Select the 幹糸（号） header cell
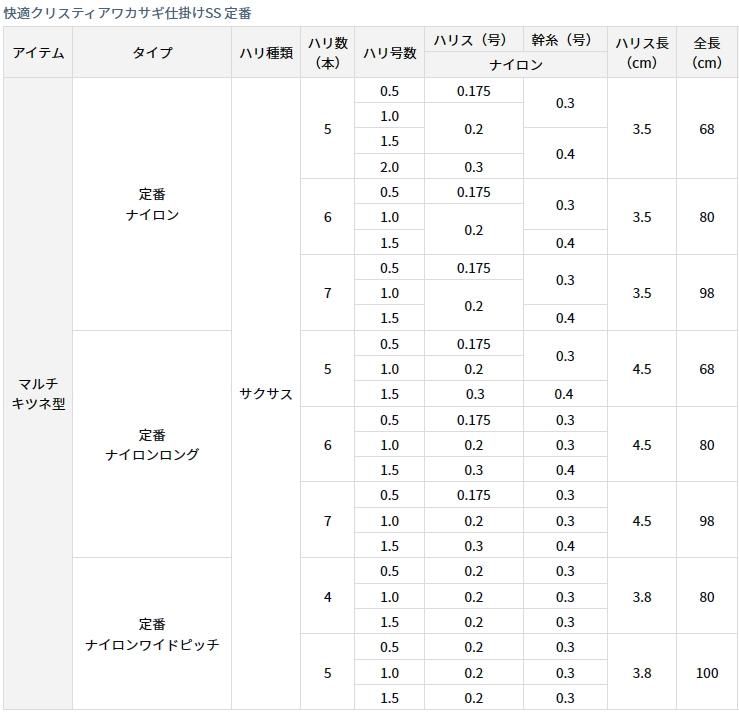Screen dimensions: 739x714 click(565, 41)
